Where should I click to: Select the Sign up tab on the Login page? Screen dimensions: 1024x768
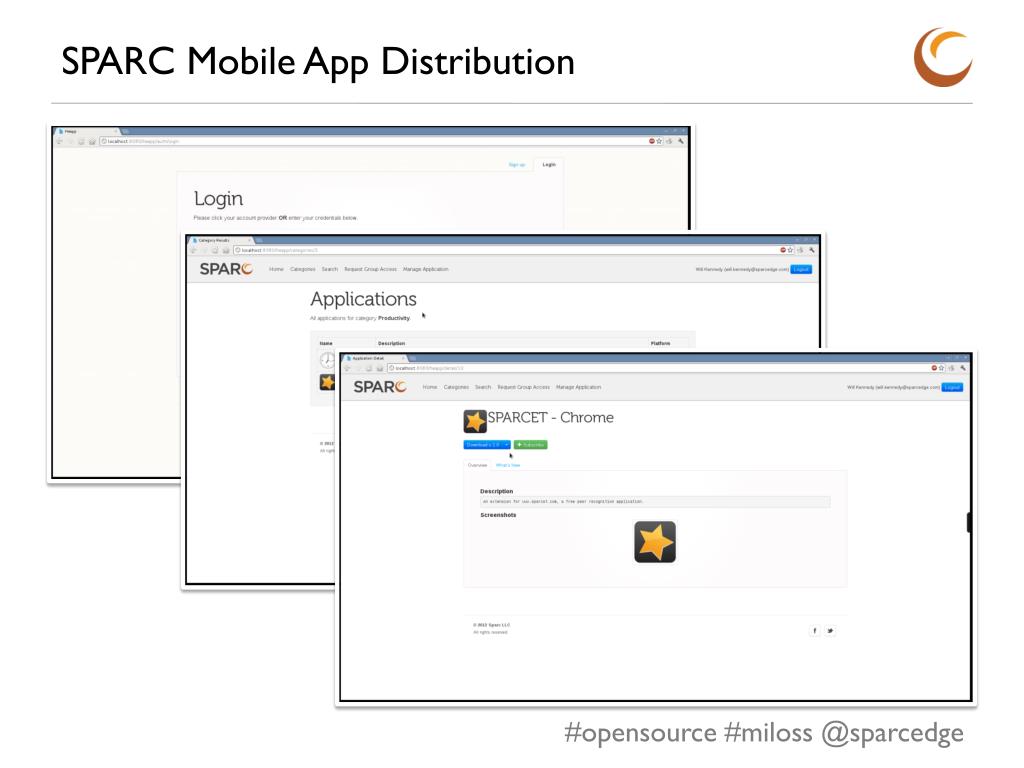[517, 165]
